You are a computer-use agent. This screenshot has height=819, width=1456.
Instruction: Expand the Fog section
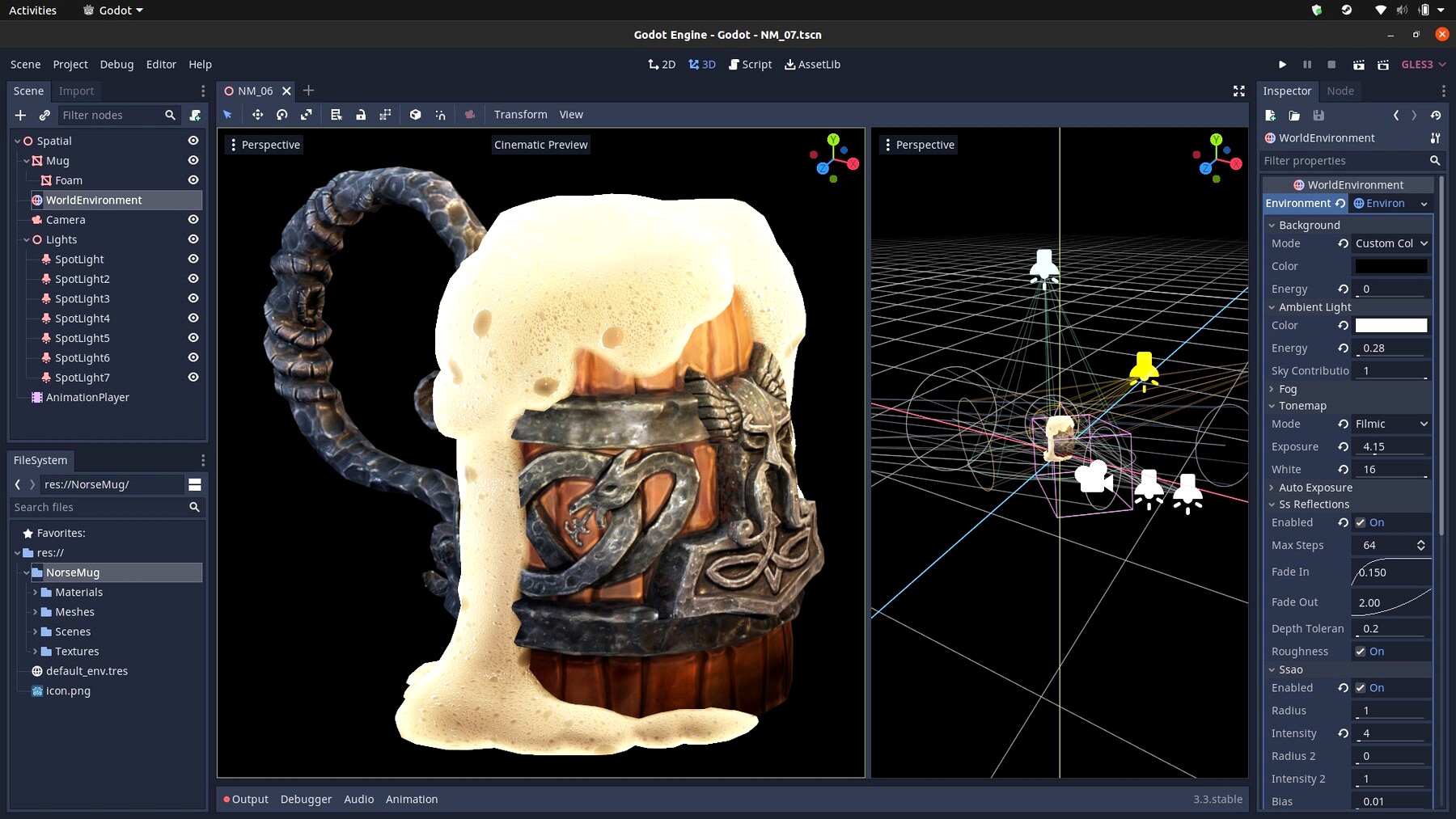(x=1272, y=390)
